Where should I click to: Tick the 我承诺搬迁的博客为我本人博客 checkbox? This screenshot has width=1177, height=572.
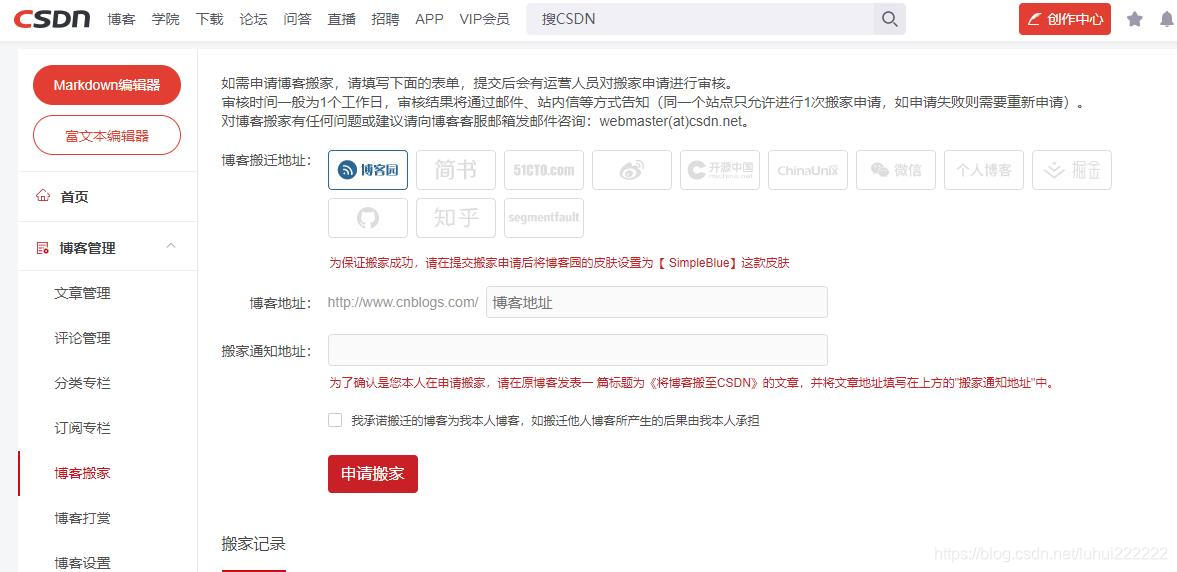tap(335, 420)
